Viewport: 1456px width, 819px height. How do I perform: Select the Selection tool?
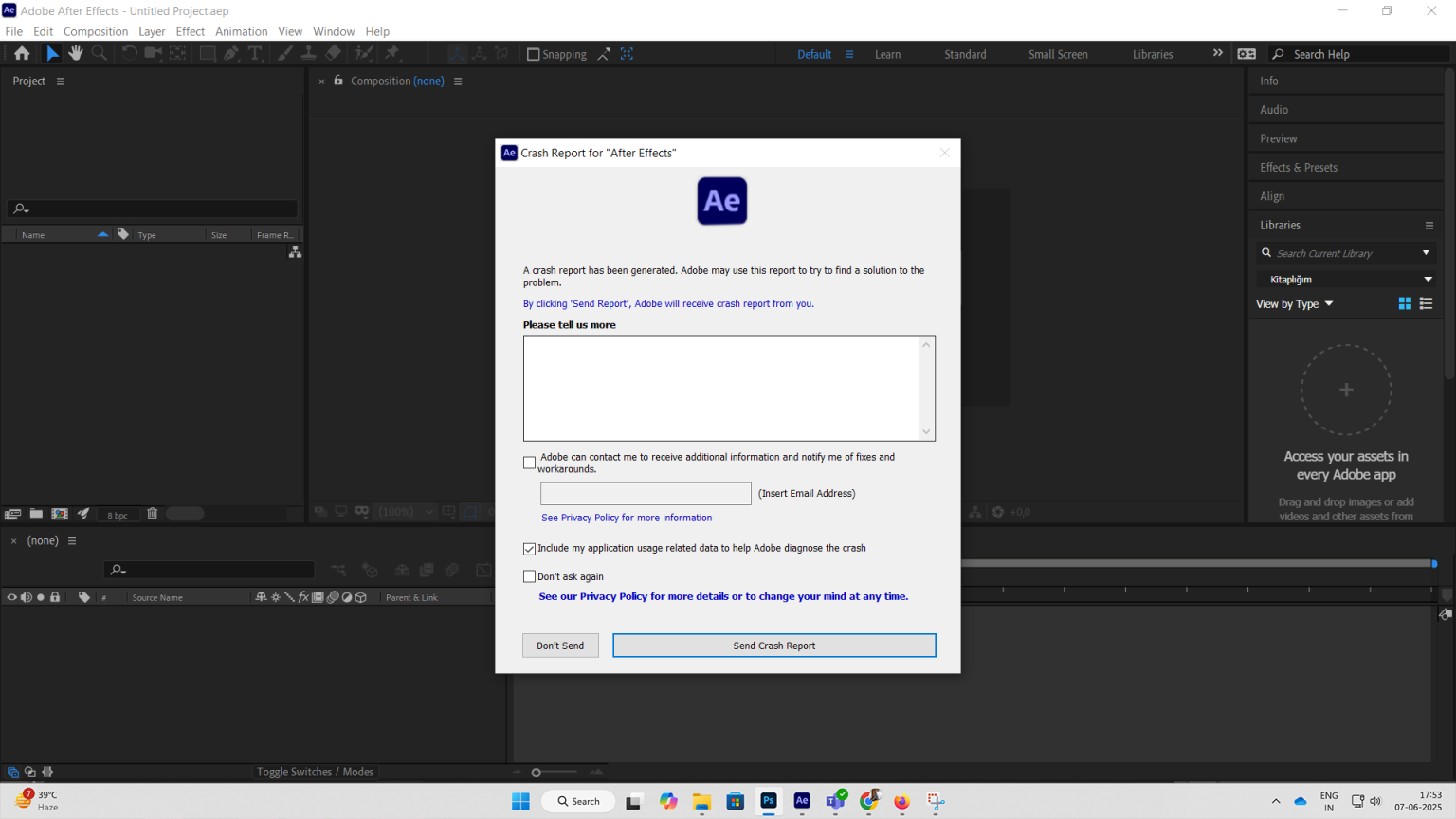(52, 53)
